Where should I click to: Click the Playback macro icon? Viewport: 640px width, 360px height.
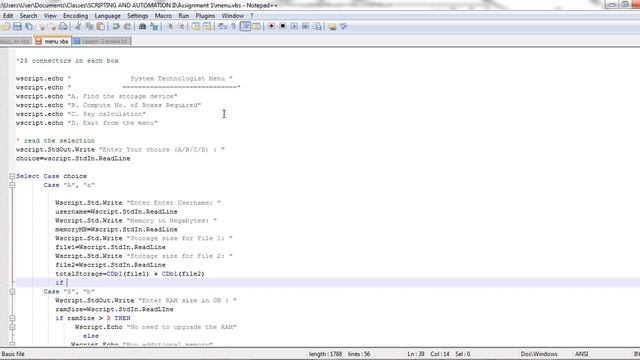click(294, 27)
